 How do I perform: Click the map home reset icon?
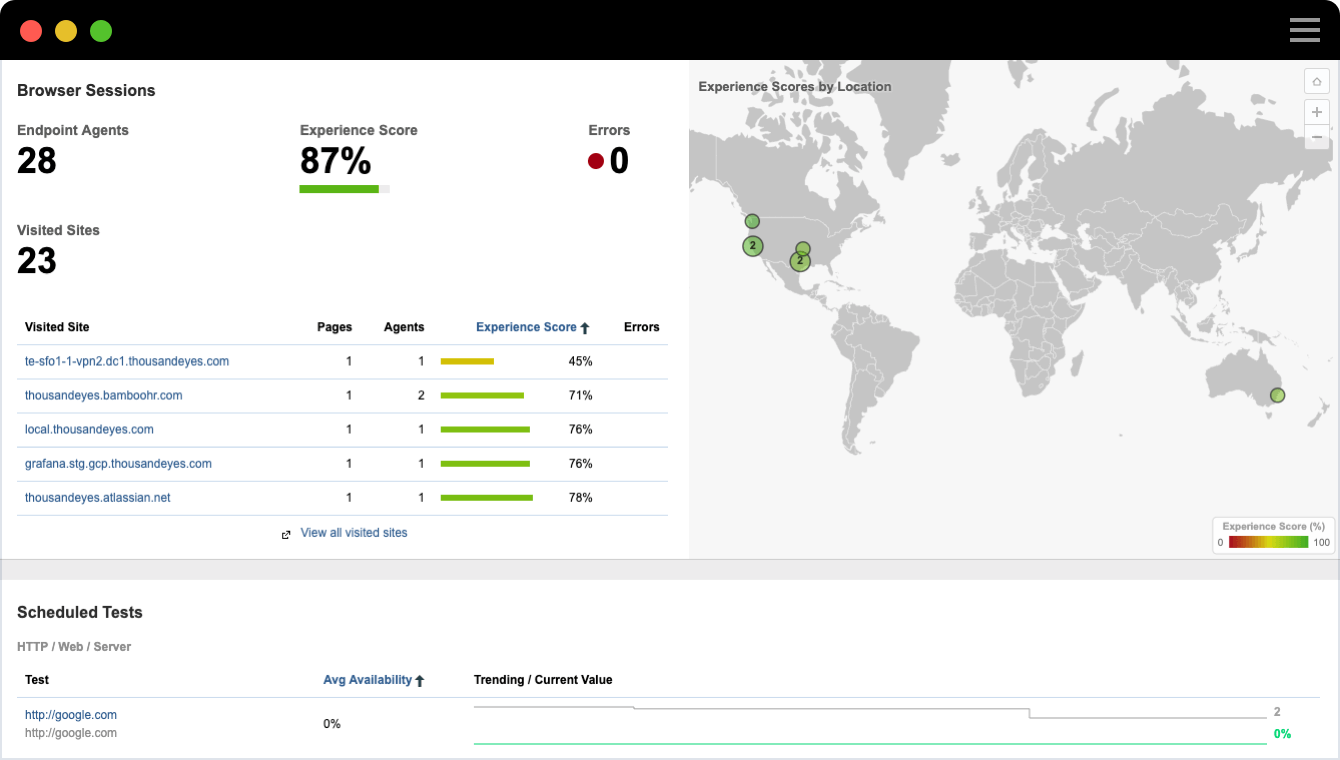pyautogui.click(x=1317, y=82)
